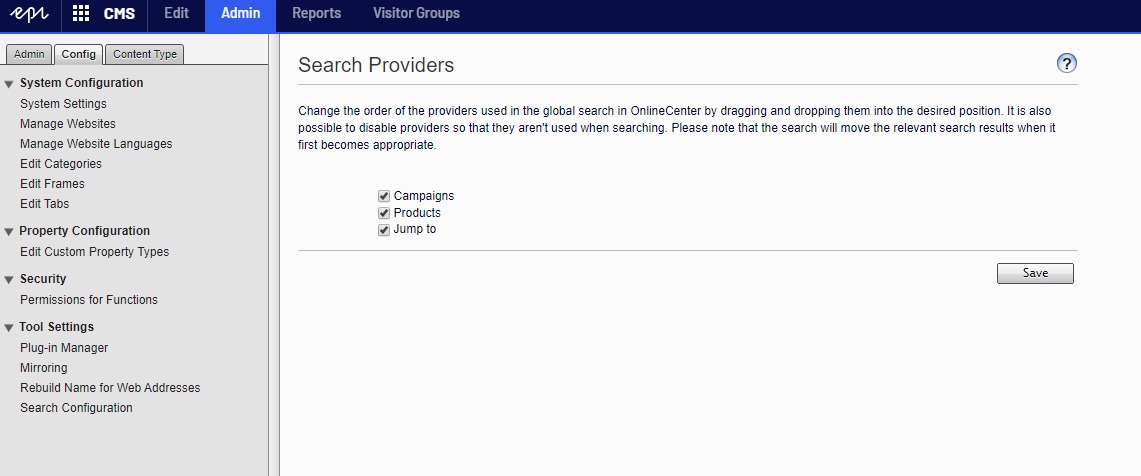The image size is (1141, 476).
Task: Open the Manage Websites link
Action: click(68, 124)
